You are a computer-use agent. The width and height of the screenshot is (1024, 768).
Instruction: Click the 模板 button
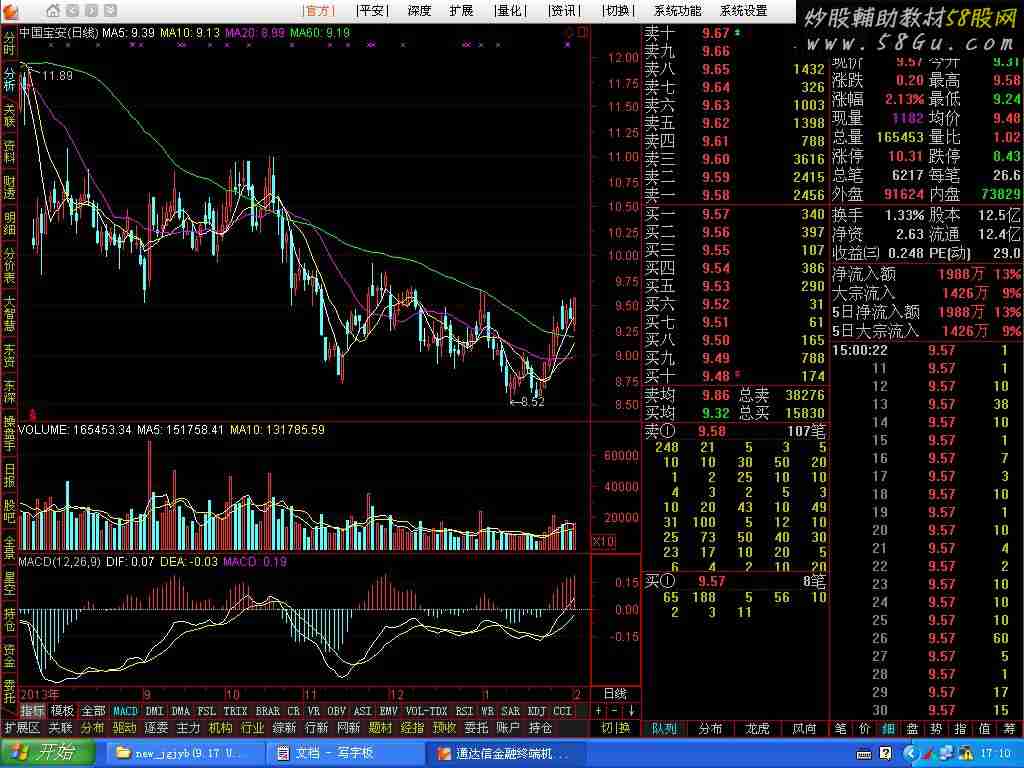[63, 711]
